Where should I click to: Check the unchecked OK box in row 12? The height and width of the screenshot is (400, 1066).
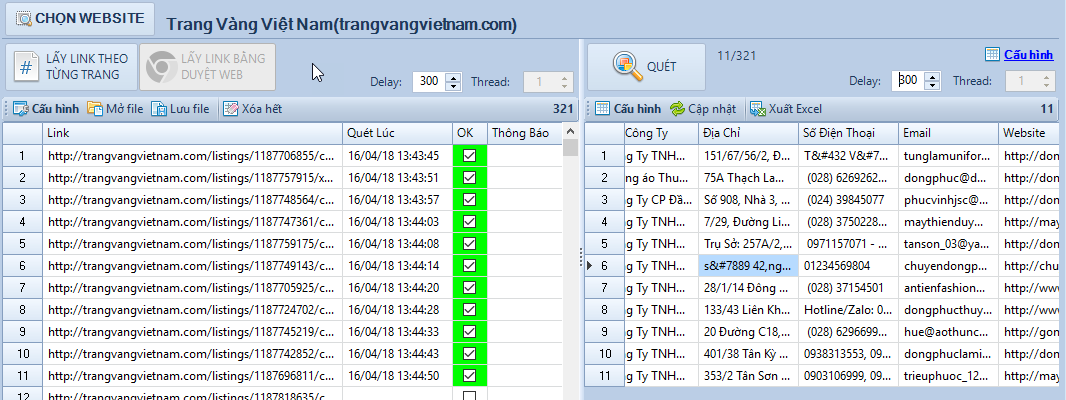tap(469, 396)
